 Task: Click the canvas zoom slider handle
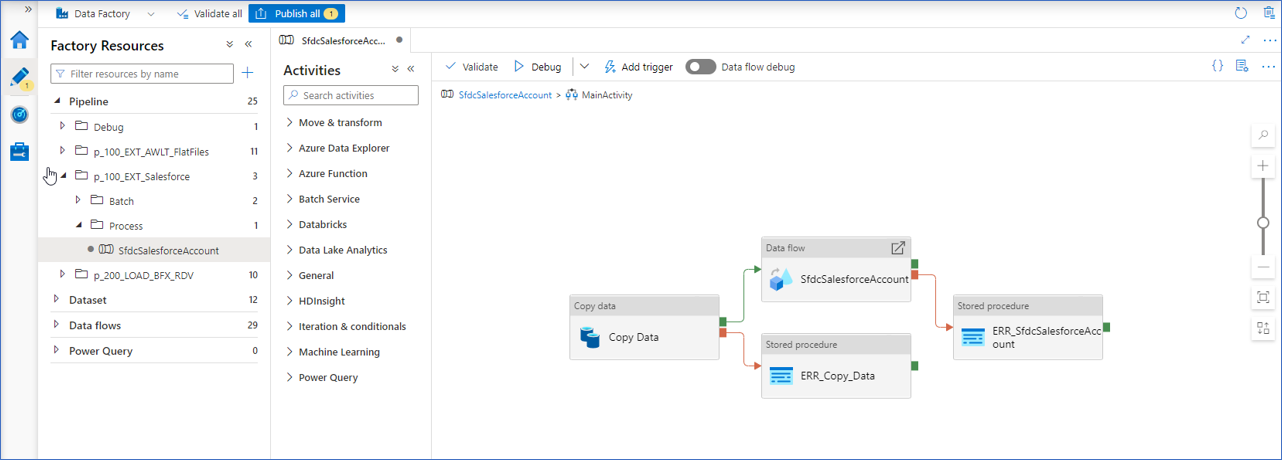1264,222
